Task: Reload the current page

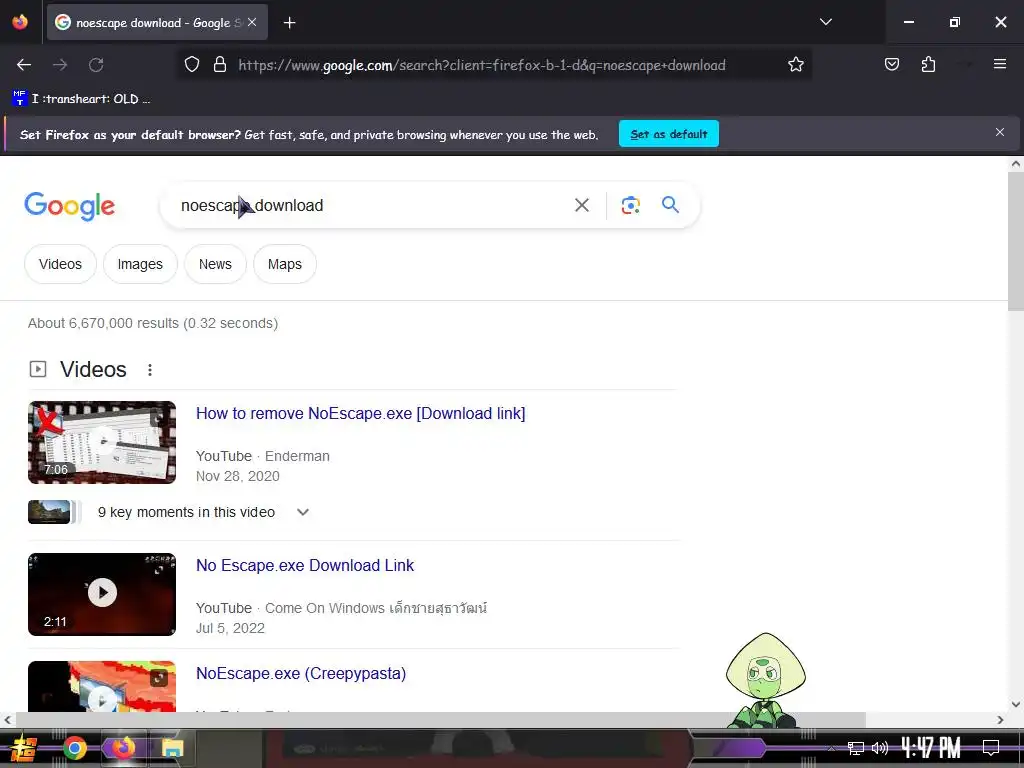Action: coord(96,65)
